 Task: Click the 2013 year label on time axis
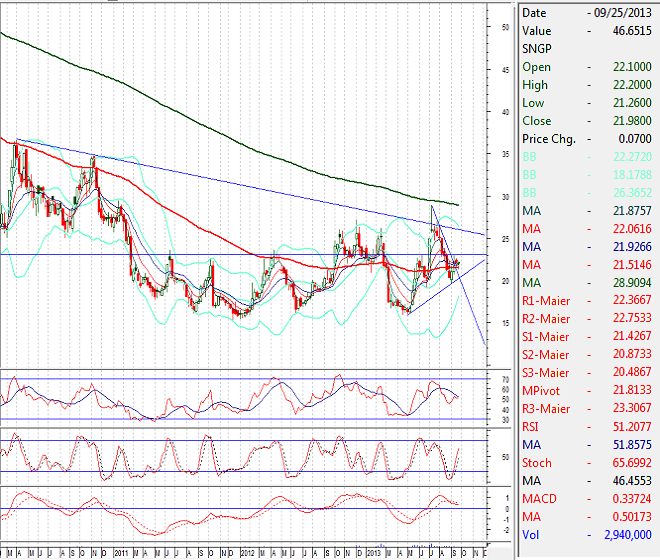tap(374, 552)
